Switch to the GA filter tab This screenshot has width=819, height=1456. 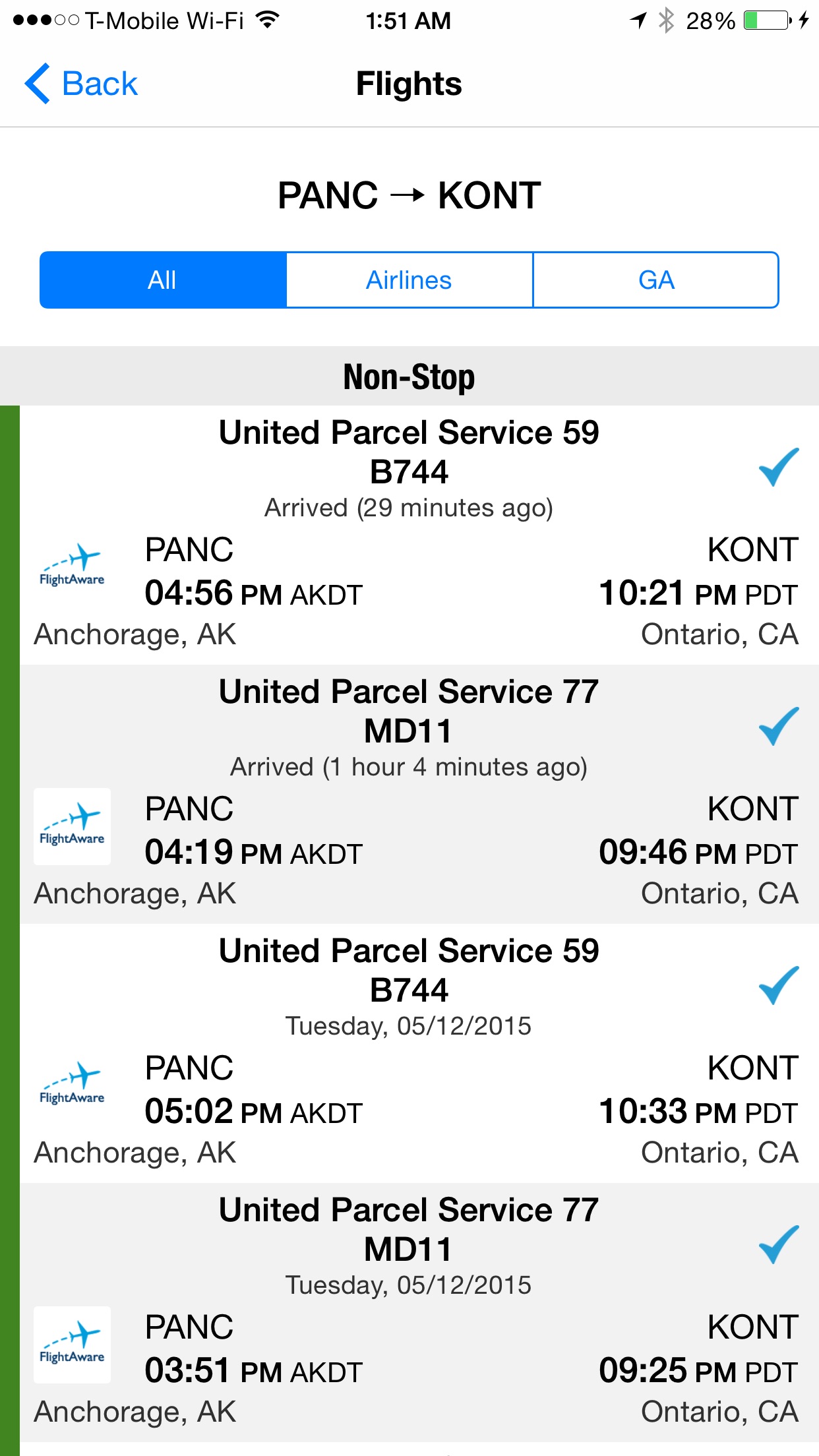[656, 280]
